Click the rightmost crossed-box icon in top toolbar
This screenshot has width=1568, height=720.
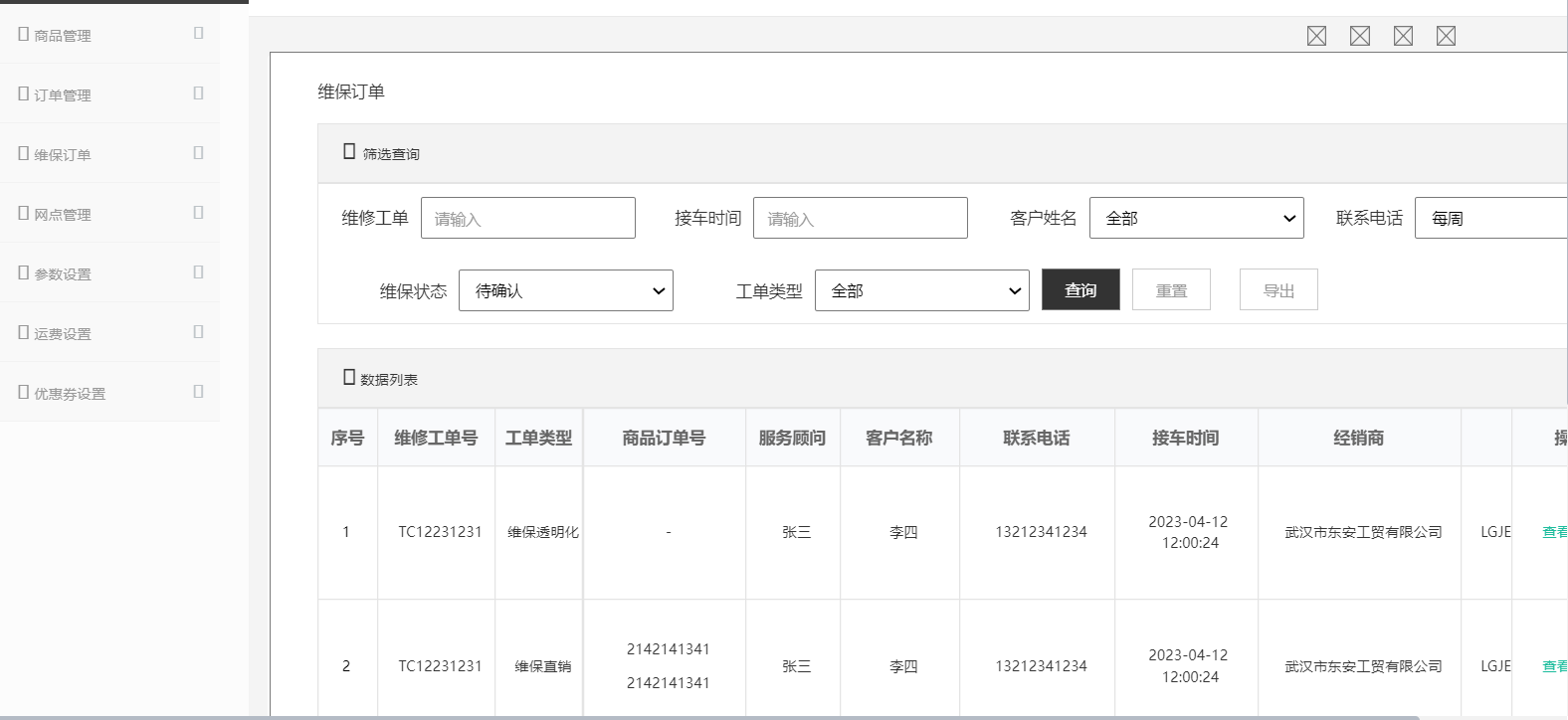coord(1447,36)
